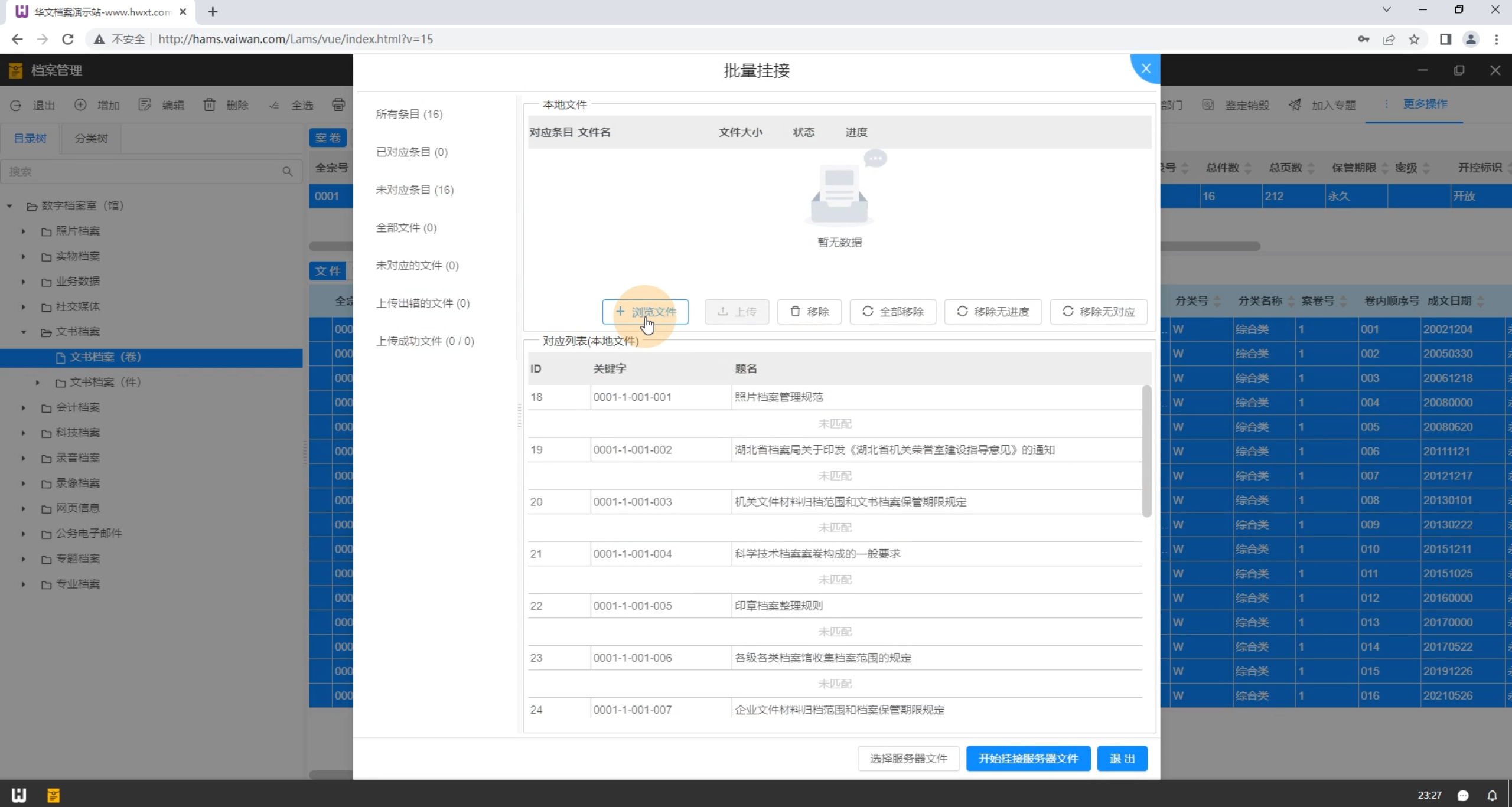
Task: Click the 增加 add icon in toolbar
Action: click(x=80, y=105)
